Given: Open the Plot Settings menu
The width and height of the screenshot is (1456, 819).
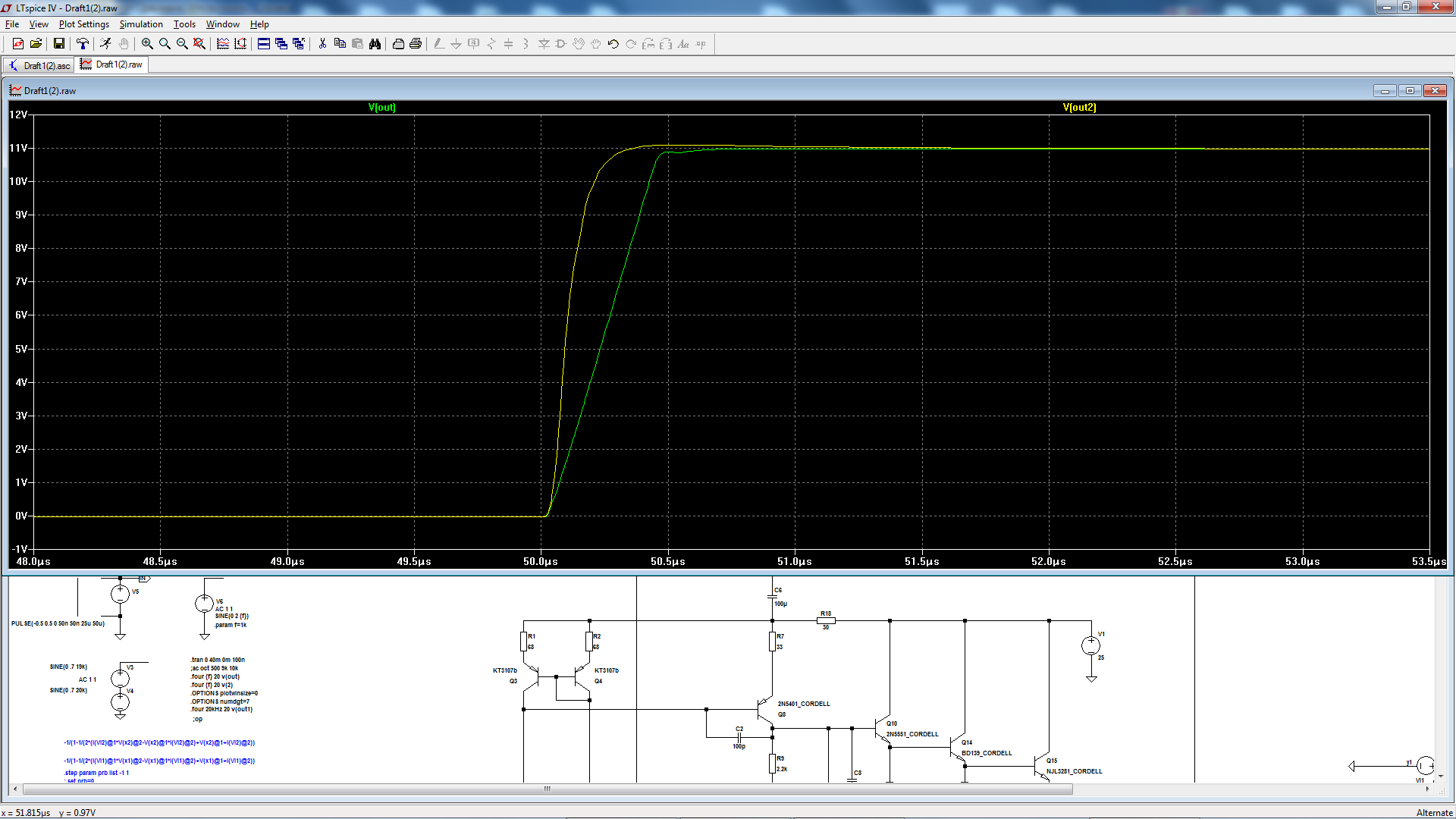Looking at the screenshot, I should (x=84, y=24).
